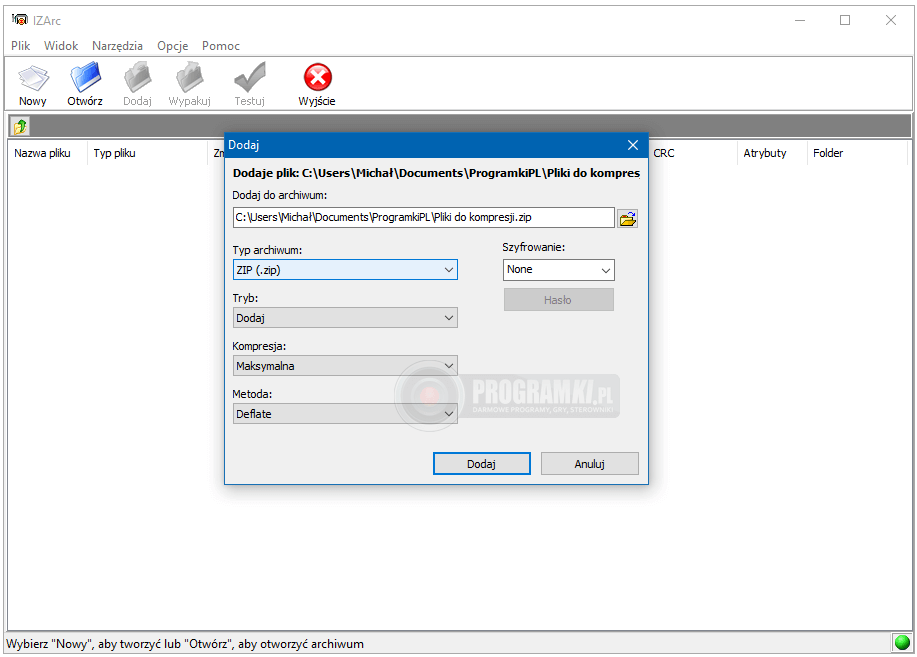This screenshot has width=917, height=657.
Task: Maximize the IZArc window
Action: point(845,20)
